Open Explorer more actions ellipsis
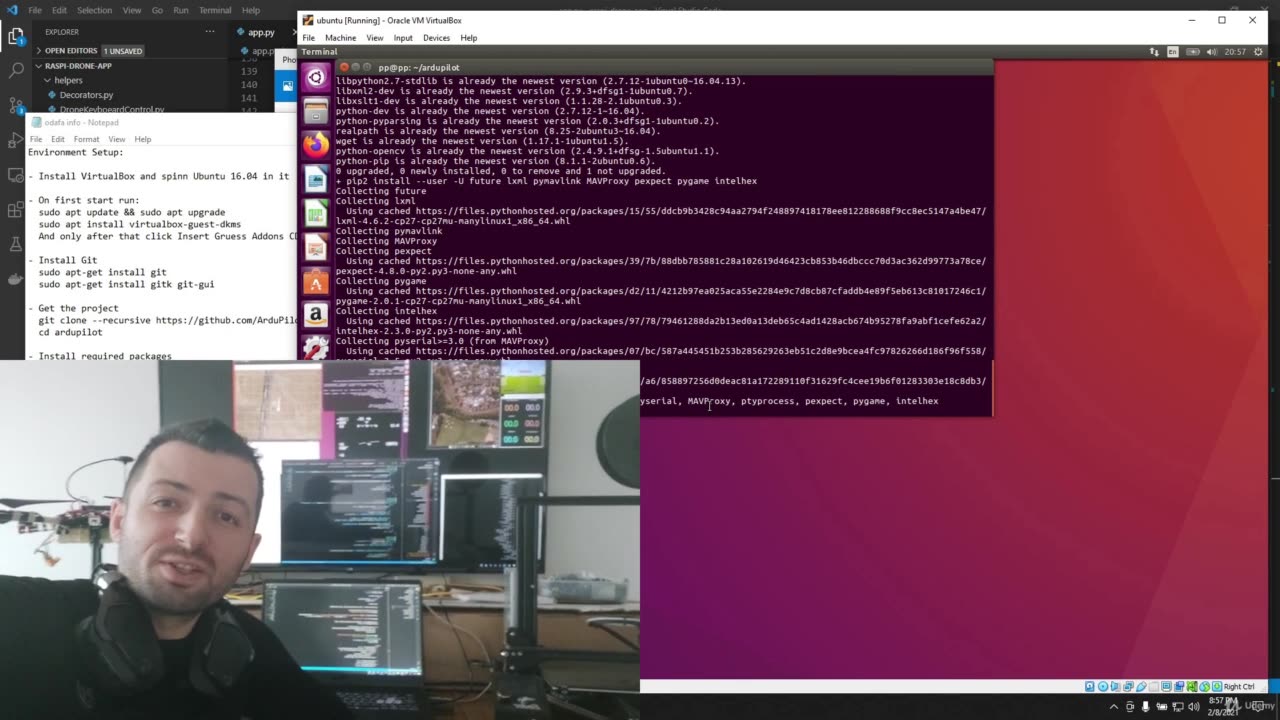The width and height of the screenshot is (1280, 720). 210,32
